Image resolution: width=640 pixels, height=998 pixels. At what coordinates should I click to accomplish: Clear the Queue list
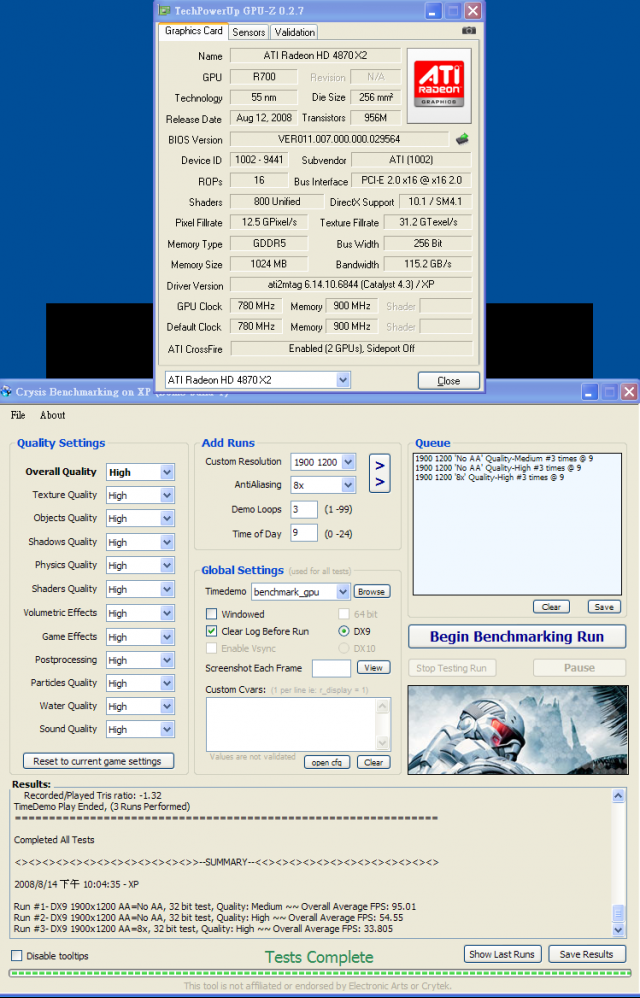pos(551,607)
